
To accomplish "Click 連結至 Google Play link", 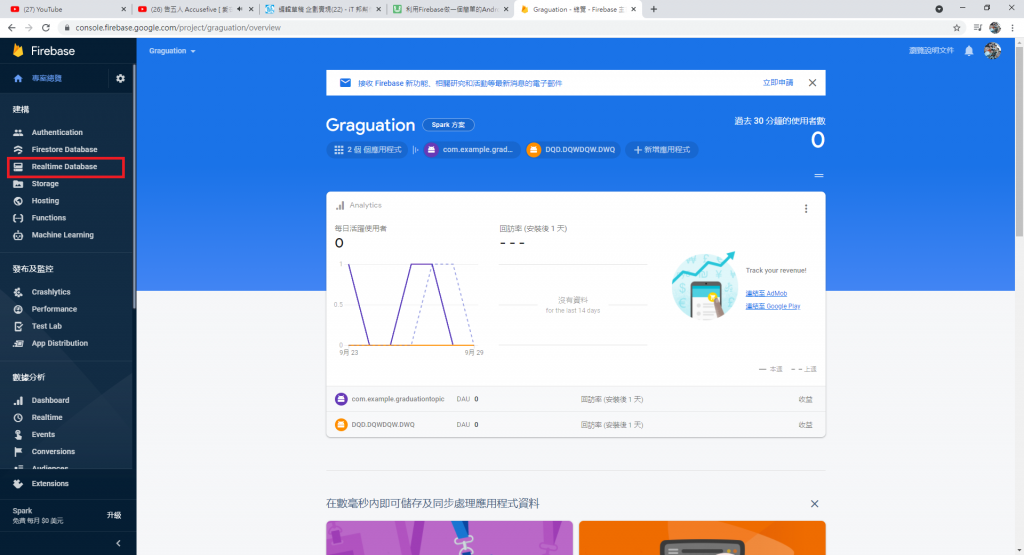I will coord(773,306).
